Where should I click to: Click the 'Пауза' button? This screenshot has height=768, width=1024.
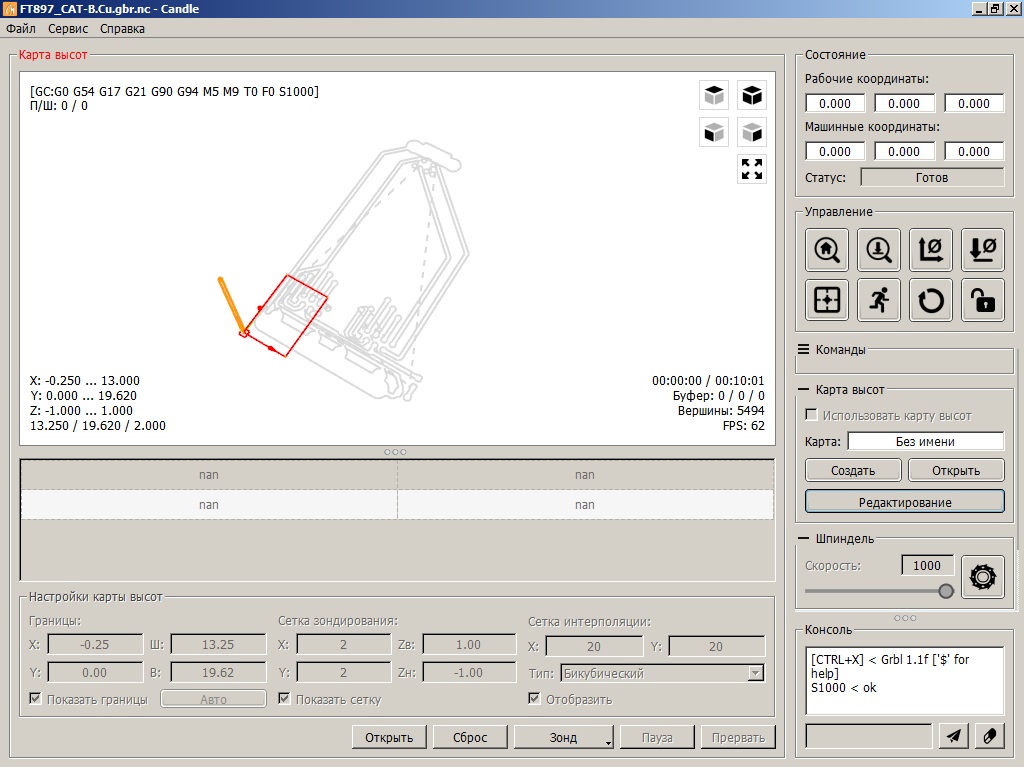pos(657,737)
